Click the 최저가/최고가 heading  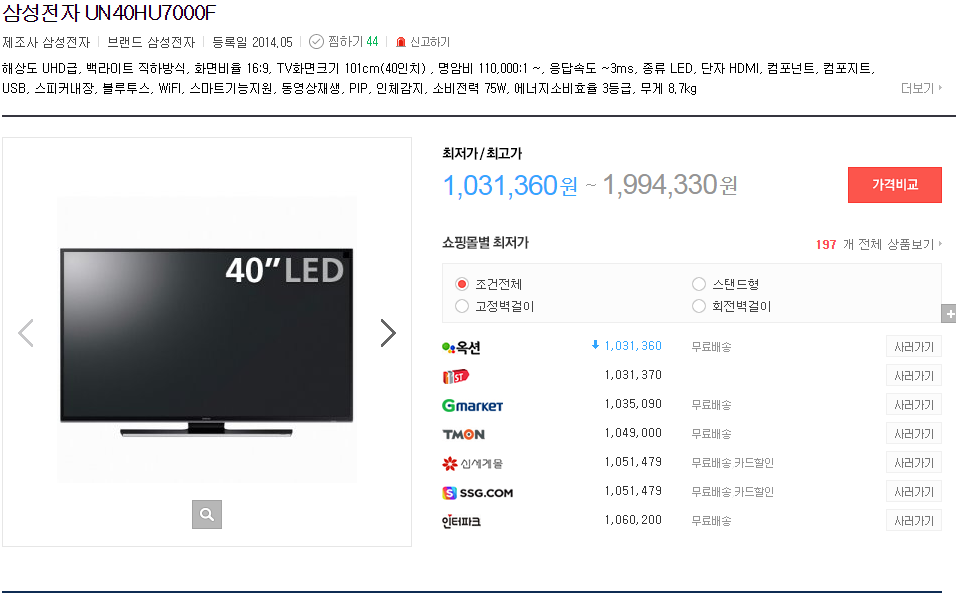(x=482, y=153)
